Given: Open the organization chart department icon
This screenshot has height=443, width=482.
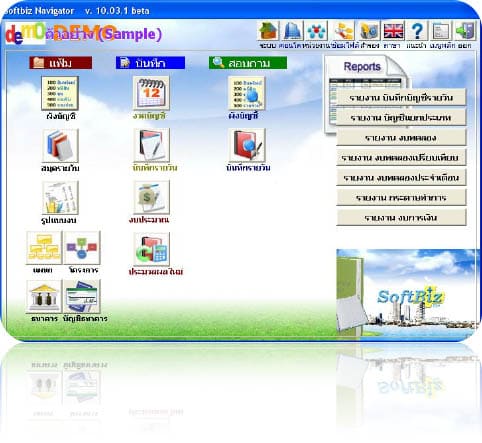Looking at the screenshot, I should pos(44,248).
